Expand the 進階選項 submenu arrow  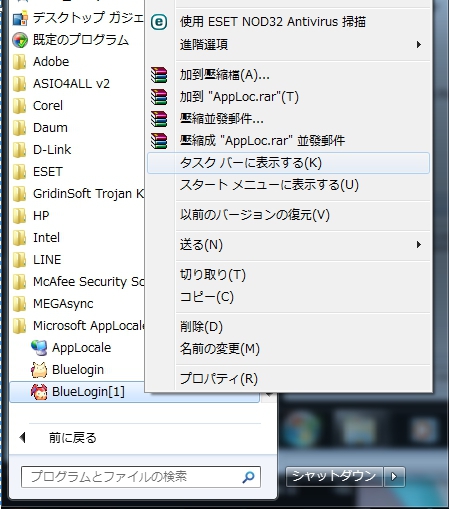click(419, 44)
